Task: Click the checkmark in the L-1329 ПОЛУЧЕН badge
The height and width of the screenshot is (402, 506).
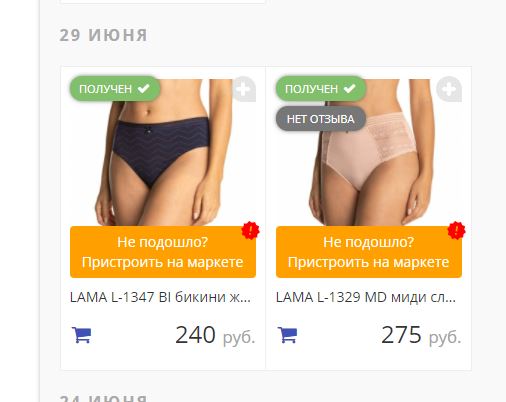Action: point(350,89)
